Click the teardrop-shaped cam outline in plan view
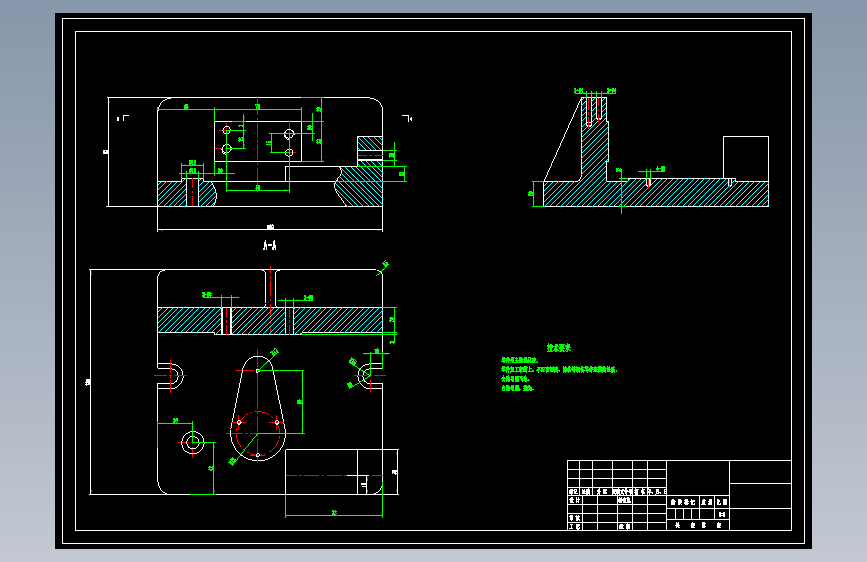 [258, 408]
